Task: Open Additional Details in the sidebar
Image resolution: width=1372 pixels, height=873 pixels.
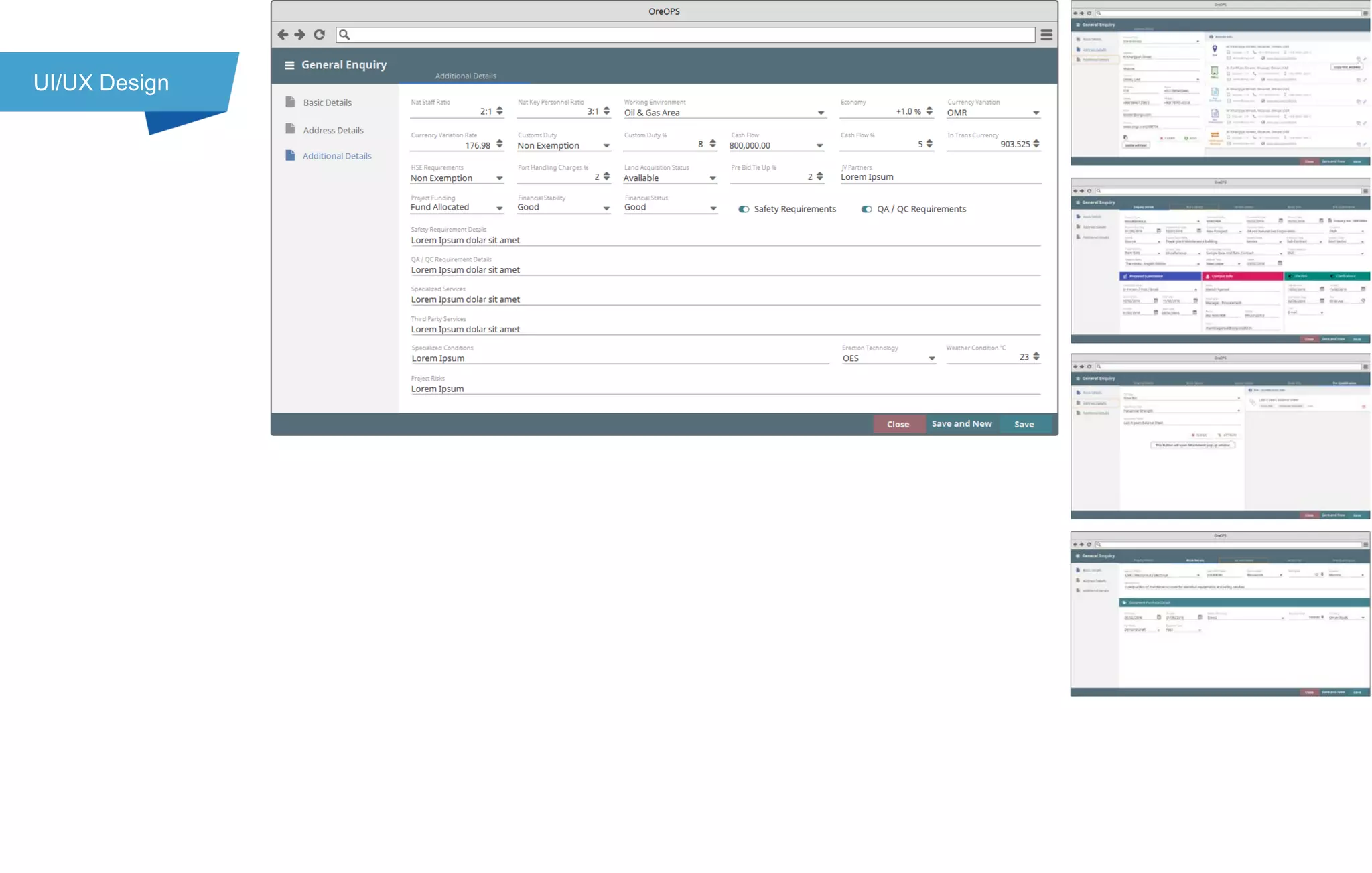Action: [x=336, y=156]
